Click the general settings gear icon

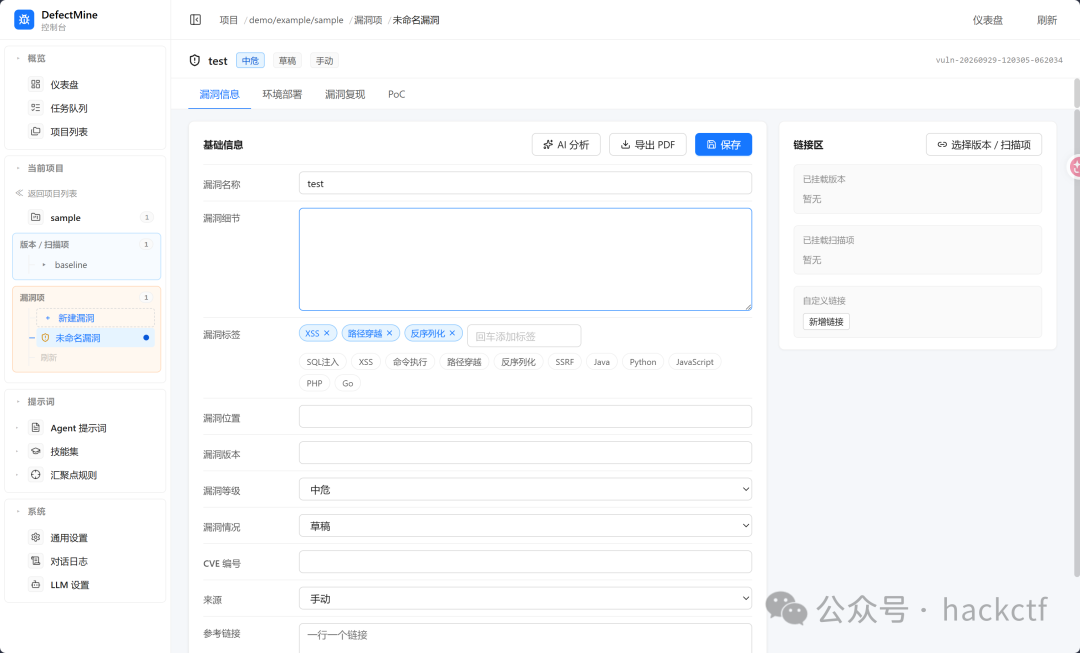[x=36, y=537]
